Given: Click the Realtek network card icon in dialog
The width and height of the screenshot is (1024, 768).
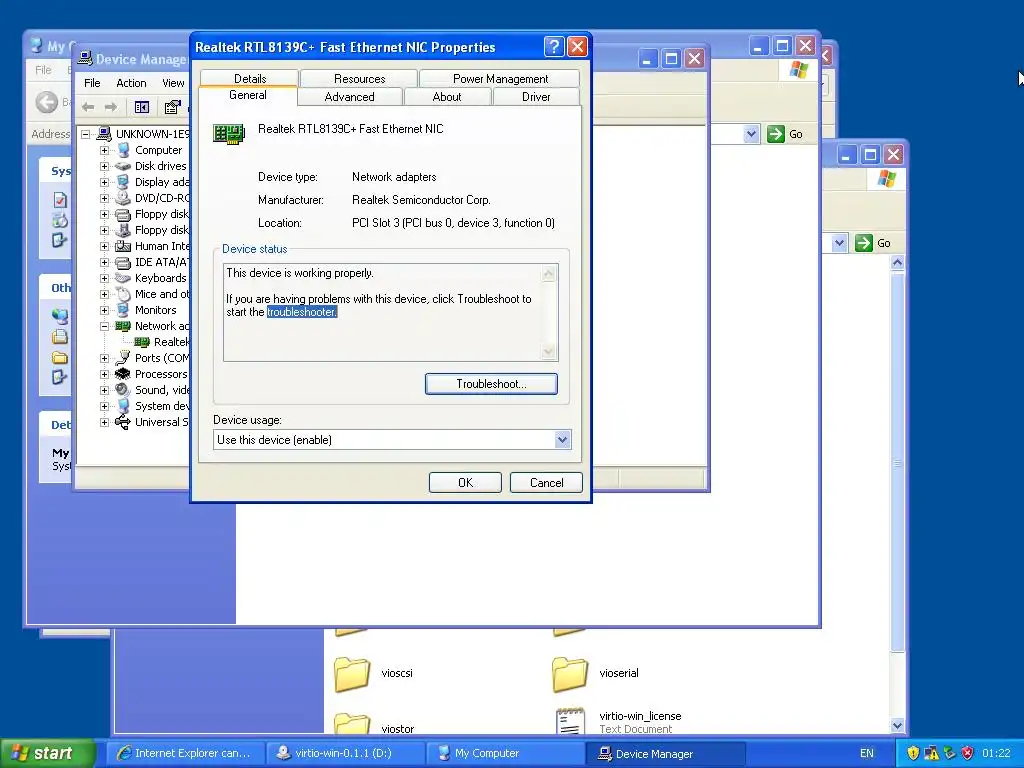Looking at the screenshot, I should 229,134.
